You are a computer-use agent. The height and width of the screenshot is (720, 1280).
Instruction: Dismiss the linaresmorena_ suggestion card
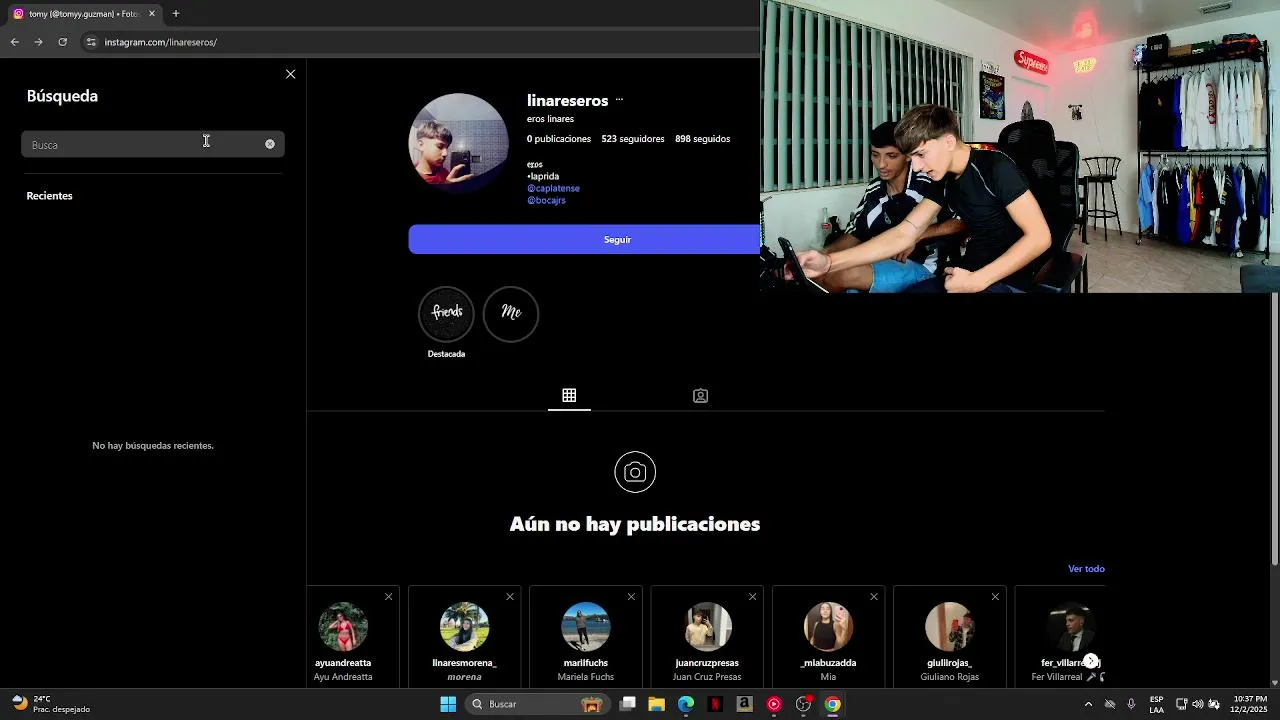[x=510, y=597]
